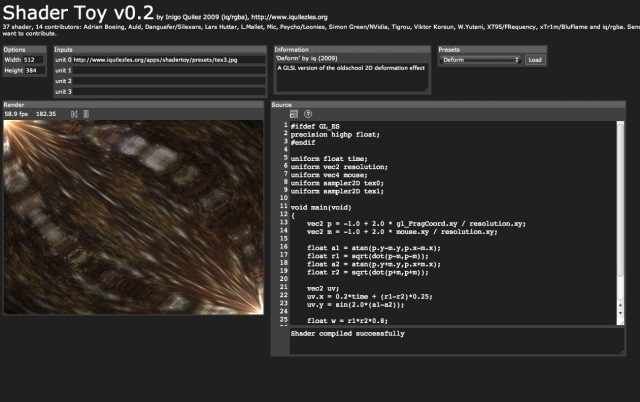Click the 'Deform' by iq title field

pos(350,60)
